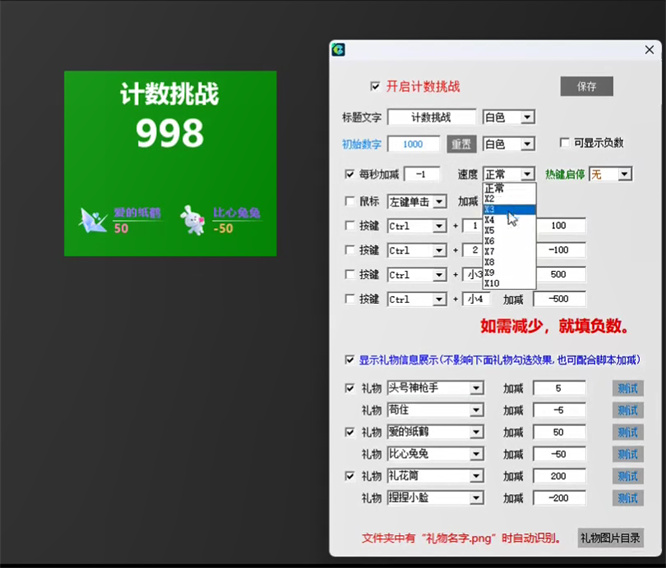The image size is (666, 568).
Task: Toggle the 开启计数挑战 checkbox
Action: 375,86
